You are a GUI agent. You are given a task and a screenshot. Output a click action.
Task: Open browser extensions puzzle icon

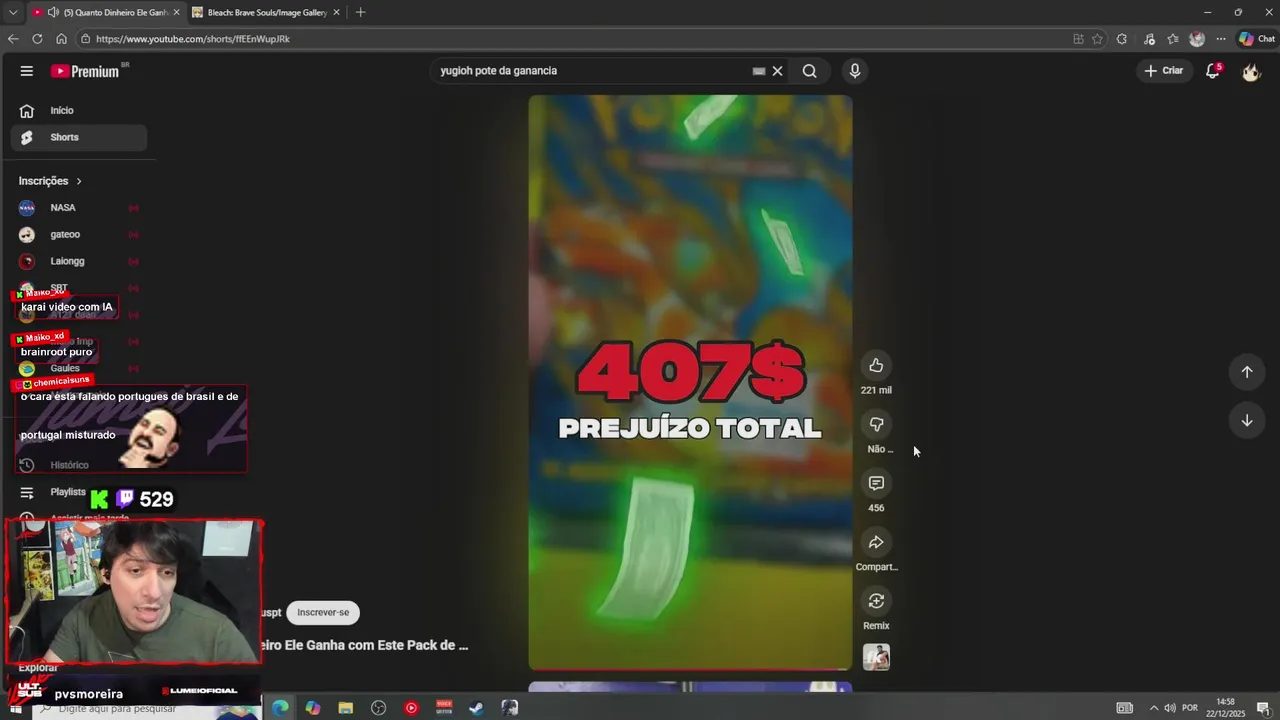click(x=1122, y=39)
